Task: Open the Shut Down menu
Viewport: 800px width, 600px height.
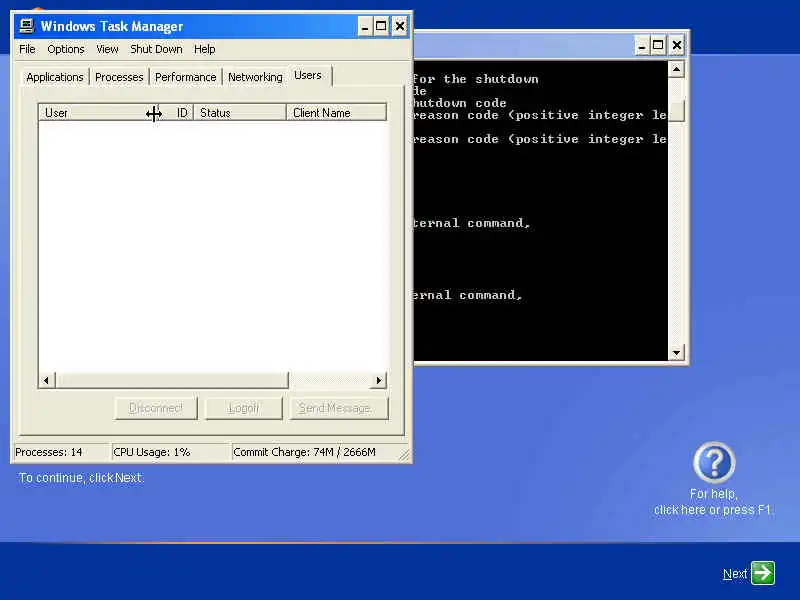Action: tap(156, 49)
